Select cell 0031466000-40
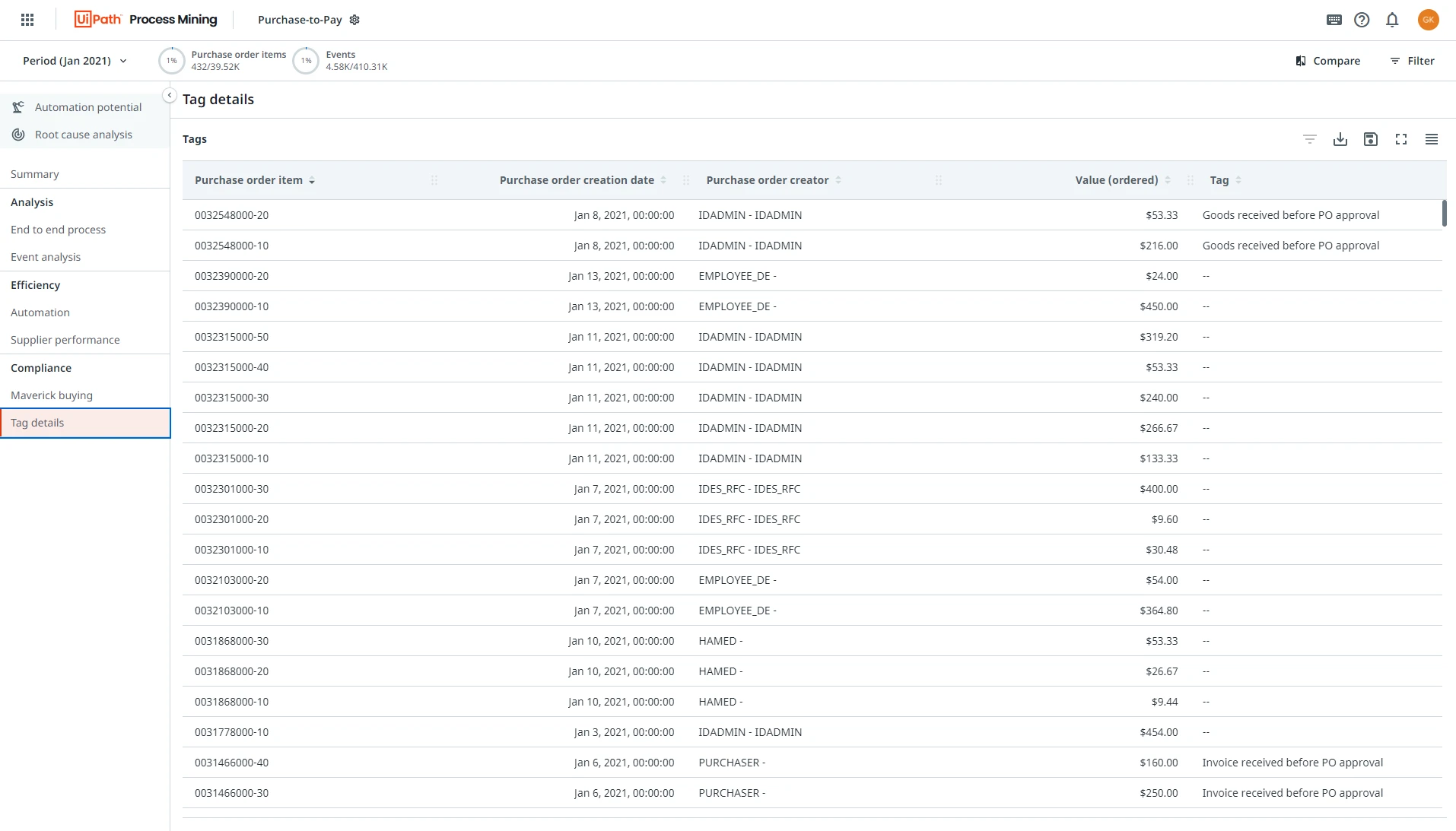Viewport: 1456px width, 831px height. [x=231, y=763]
